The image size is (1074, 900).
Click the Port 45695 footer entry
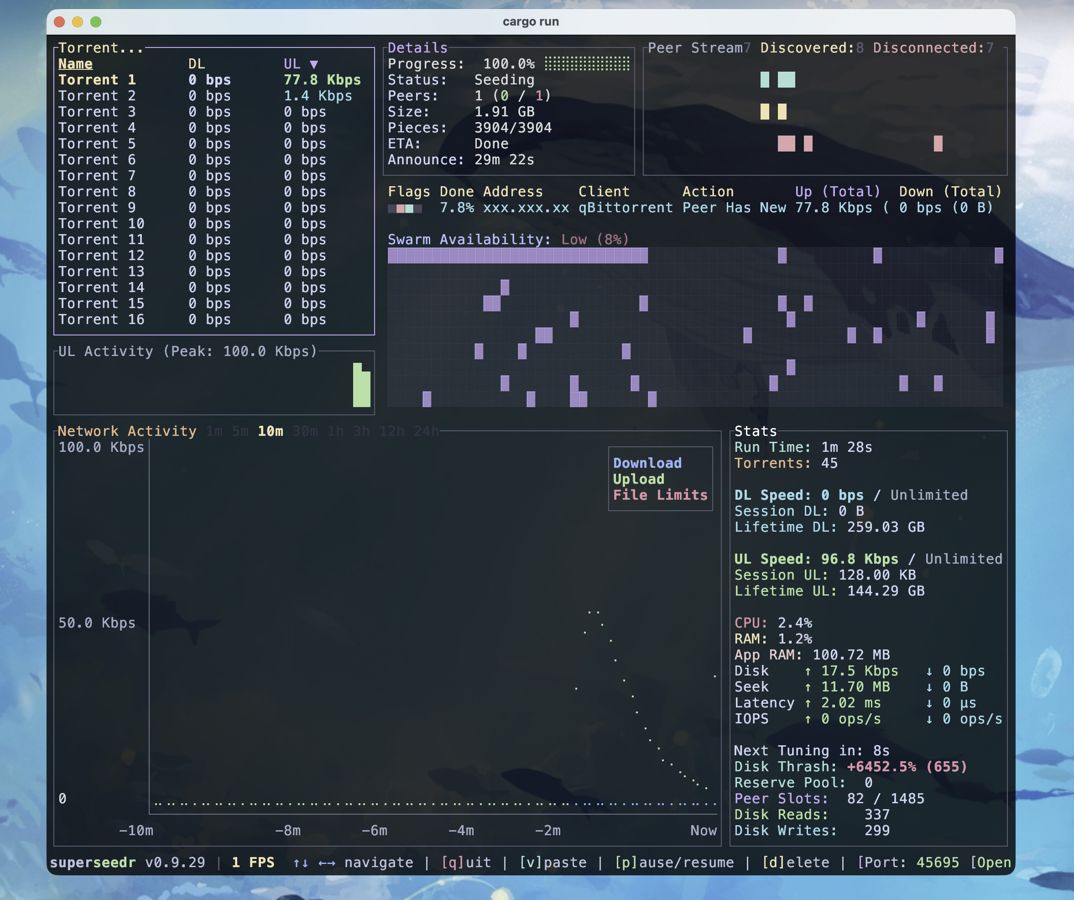[908, 862]
